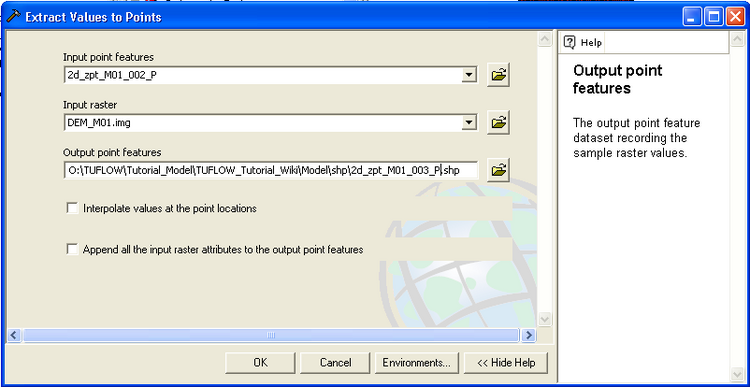
Task: Click horizontal scrollbar left arrow
Action: pyautogui.click(x=14, y=335)
